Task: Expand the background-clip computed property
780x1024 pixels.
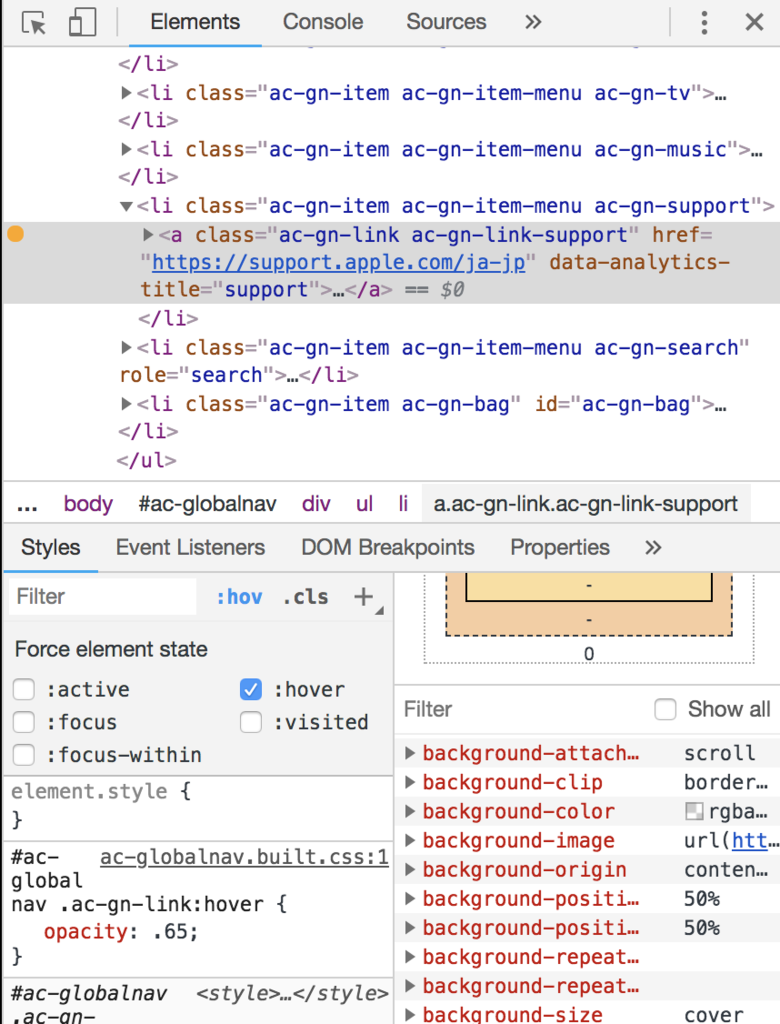Action: 410,782
